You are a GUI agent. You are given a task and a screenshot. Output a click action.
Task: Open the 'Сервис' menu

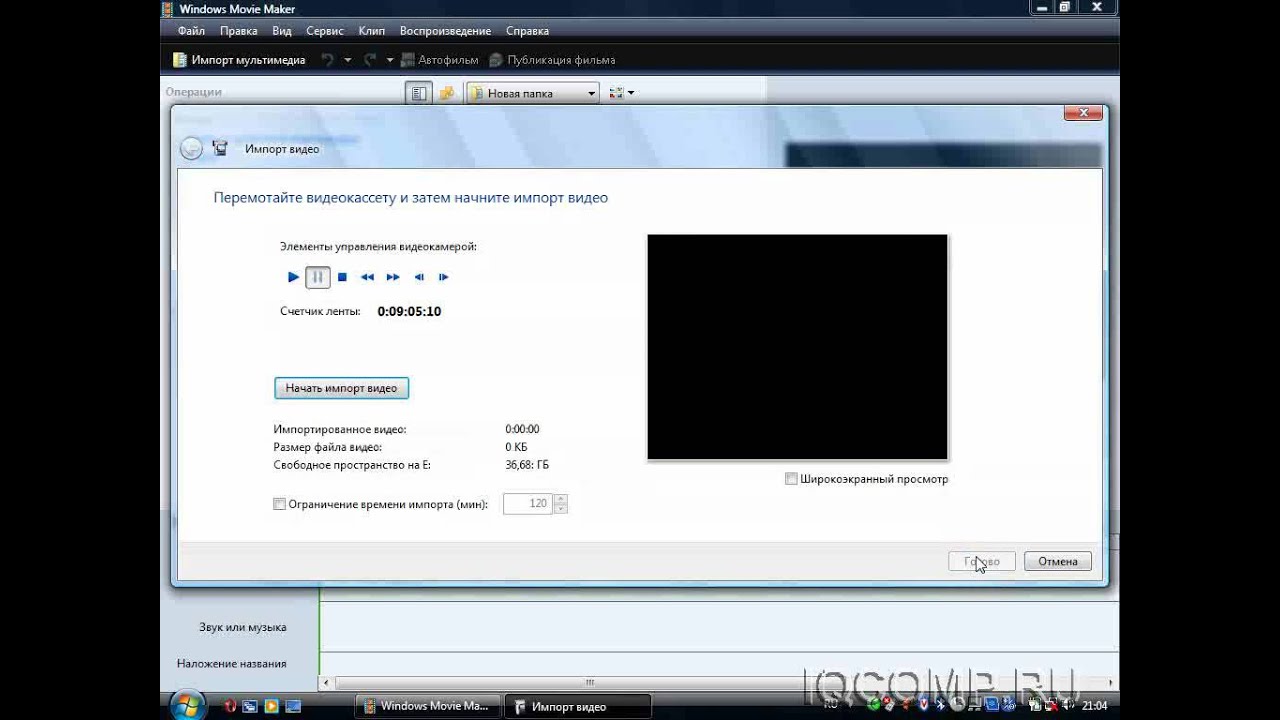325,31
